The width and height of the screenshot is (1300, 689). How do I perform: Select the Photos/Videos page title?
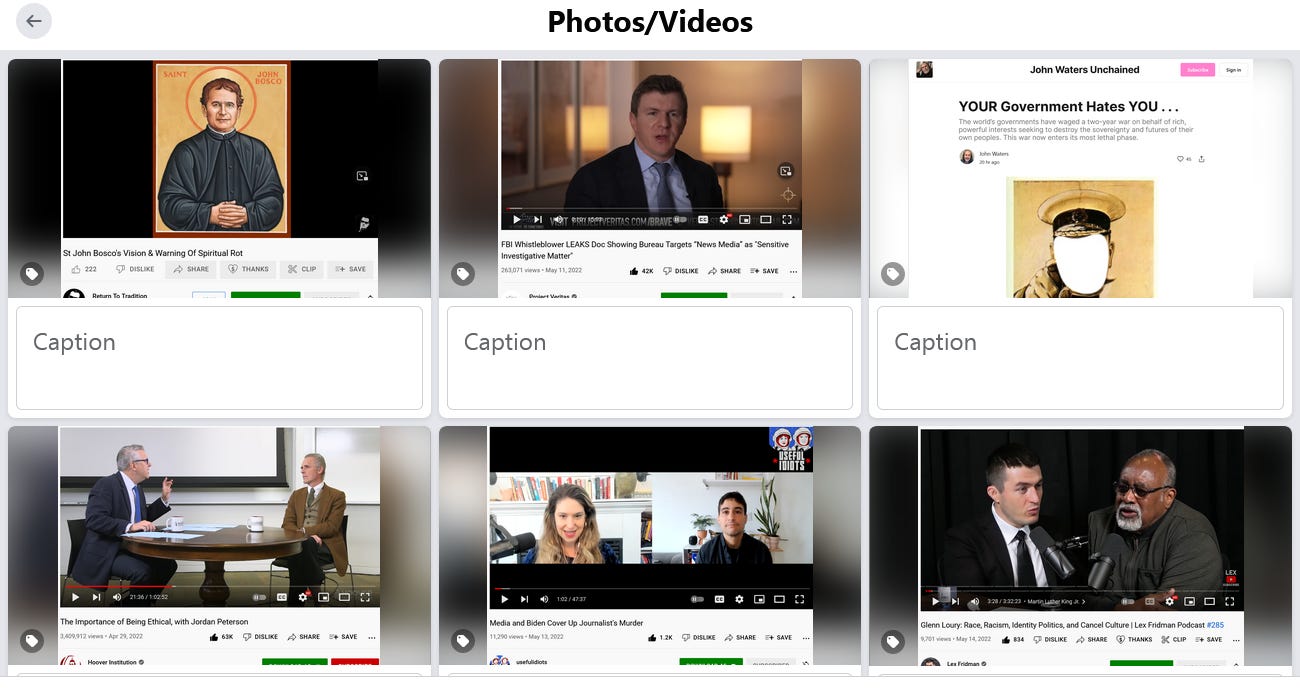(x=650, y=21)
